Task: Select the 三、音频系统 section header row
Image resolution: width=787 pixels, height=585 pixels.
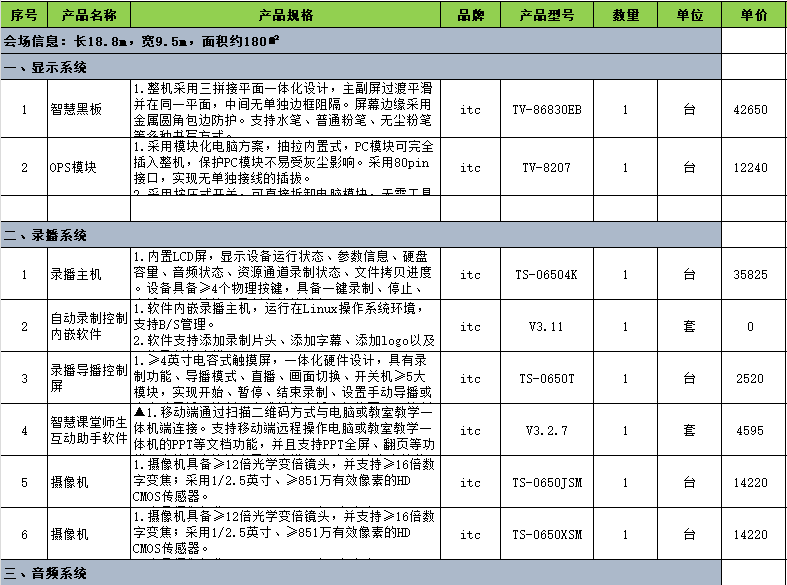Action: tap(360, 574)
